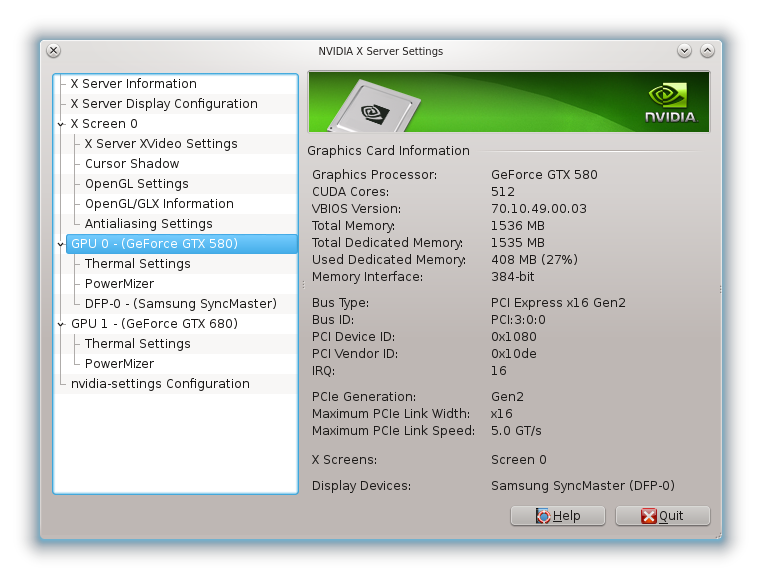Click the PCI Vendor ID value 0x10de
The height and width of the screenshot is (579, 762).
(514, 354)
